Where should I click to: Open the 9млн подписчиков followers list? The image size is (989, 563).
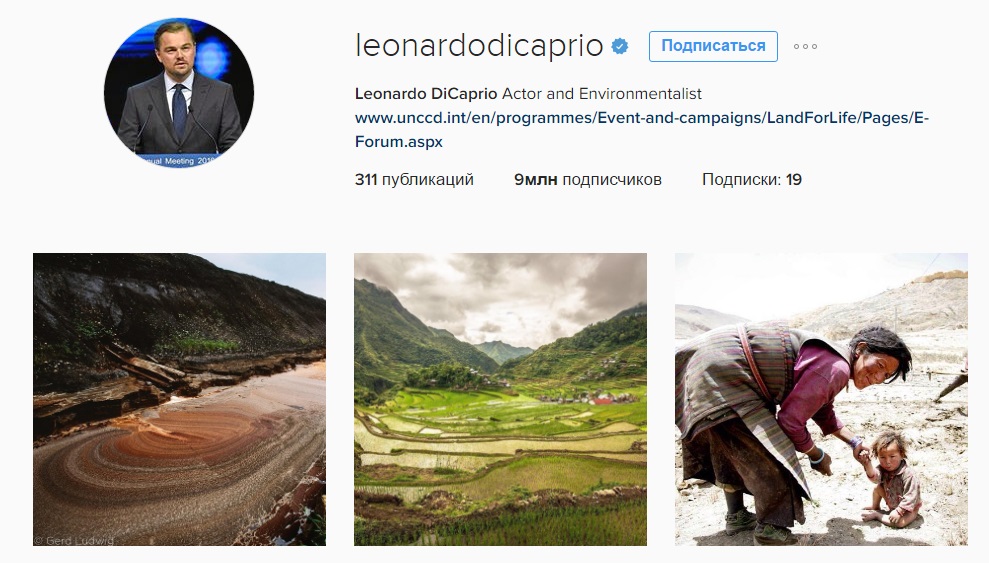(x=588, y=180)
